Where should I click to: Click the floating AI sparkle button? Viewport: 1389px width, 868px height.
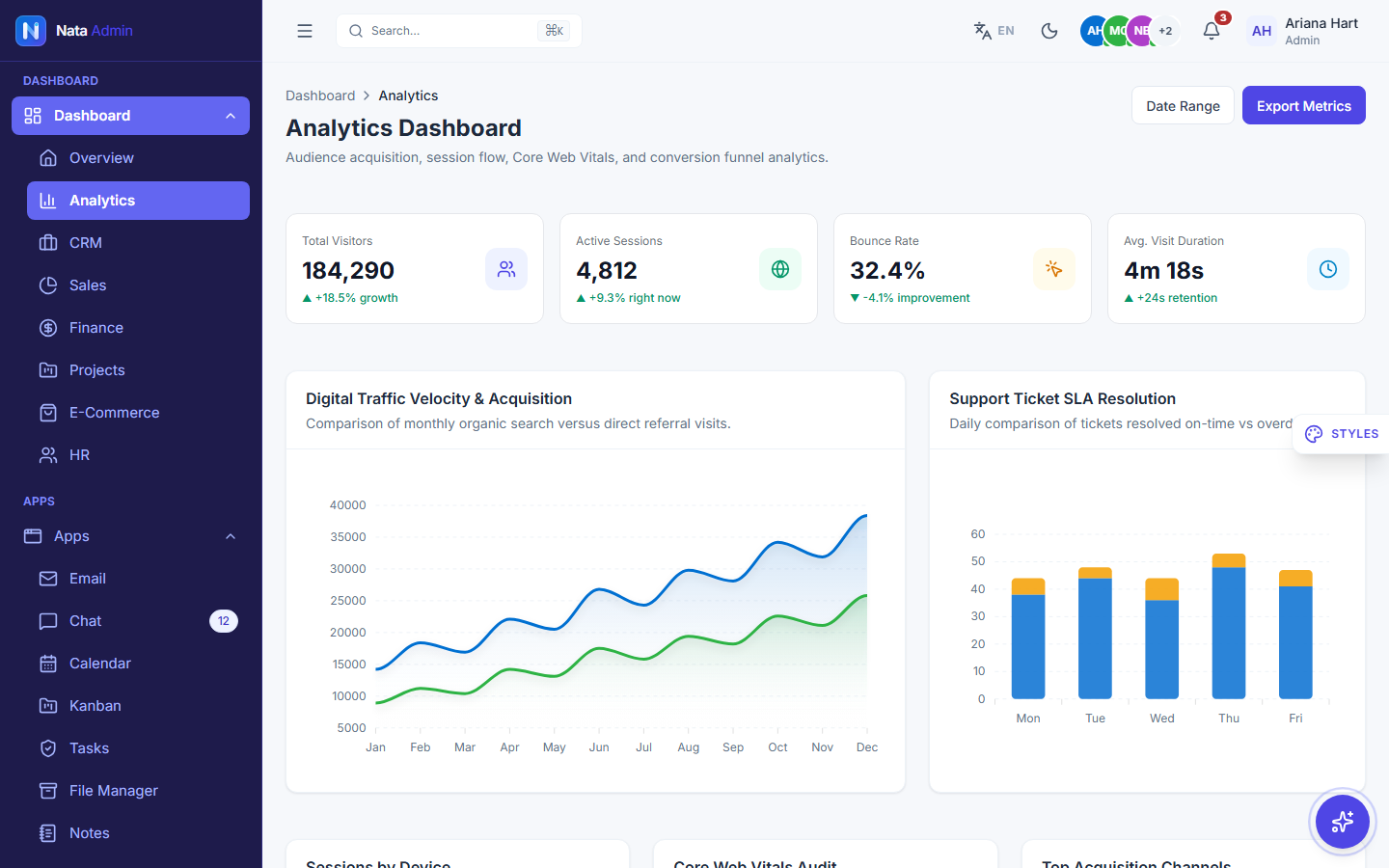pyautogui.click(x=1342, y=822)
